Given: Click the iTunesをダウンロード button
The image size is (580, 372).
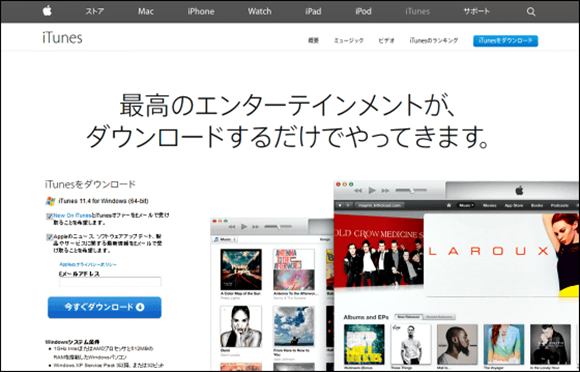Looking at the screenshot, I should coord(505,41).
